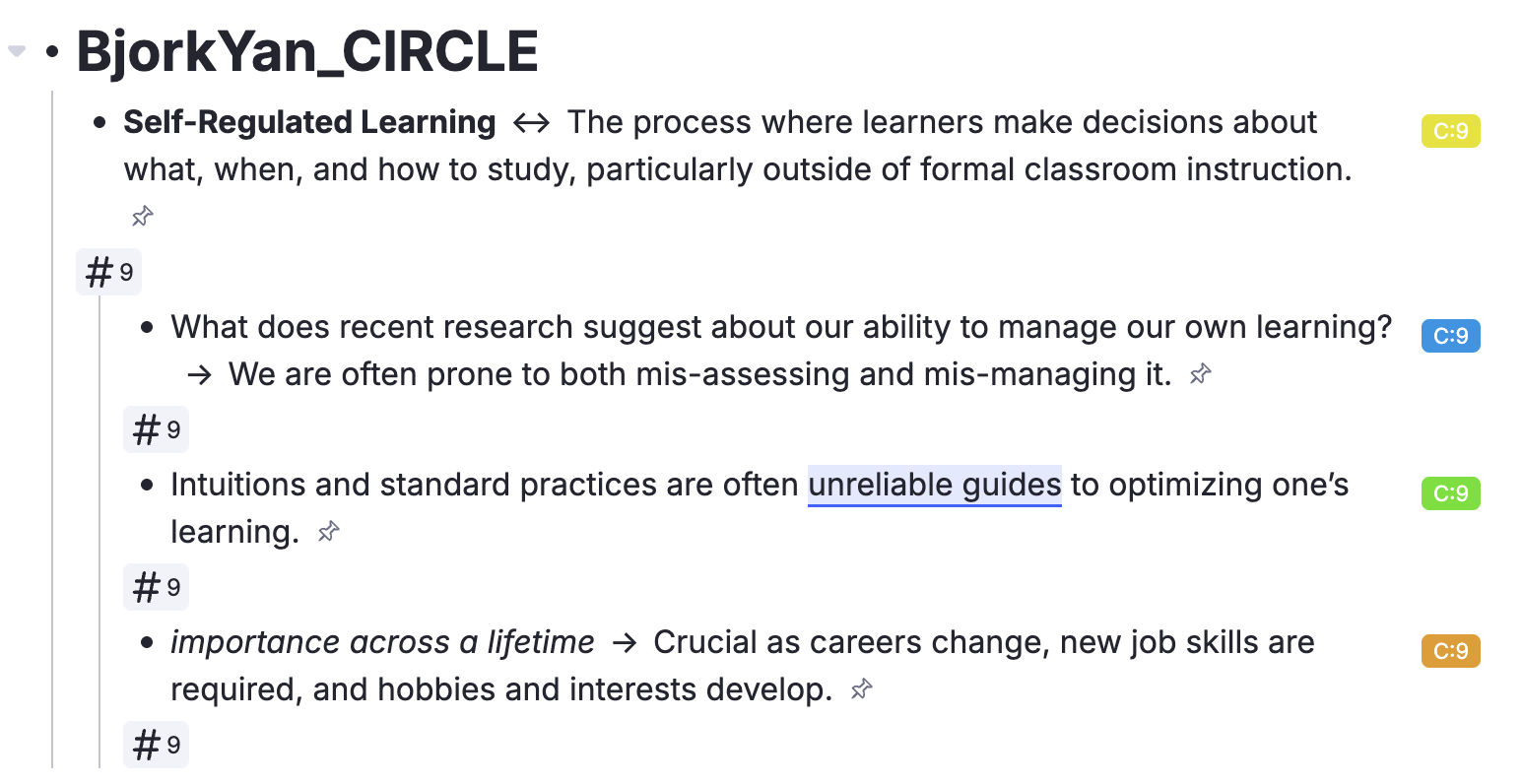Open the green C:9 badge
The width and height of the screenshot is (1523, 784).
click(1450, 493)
